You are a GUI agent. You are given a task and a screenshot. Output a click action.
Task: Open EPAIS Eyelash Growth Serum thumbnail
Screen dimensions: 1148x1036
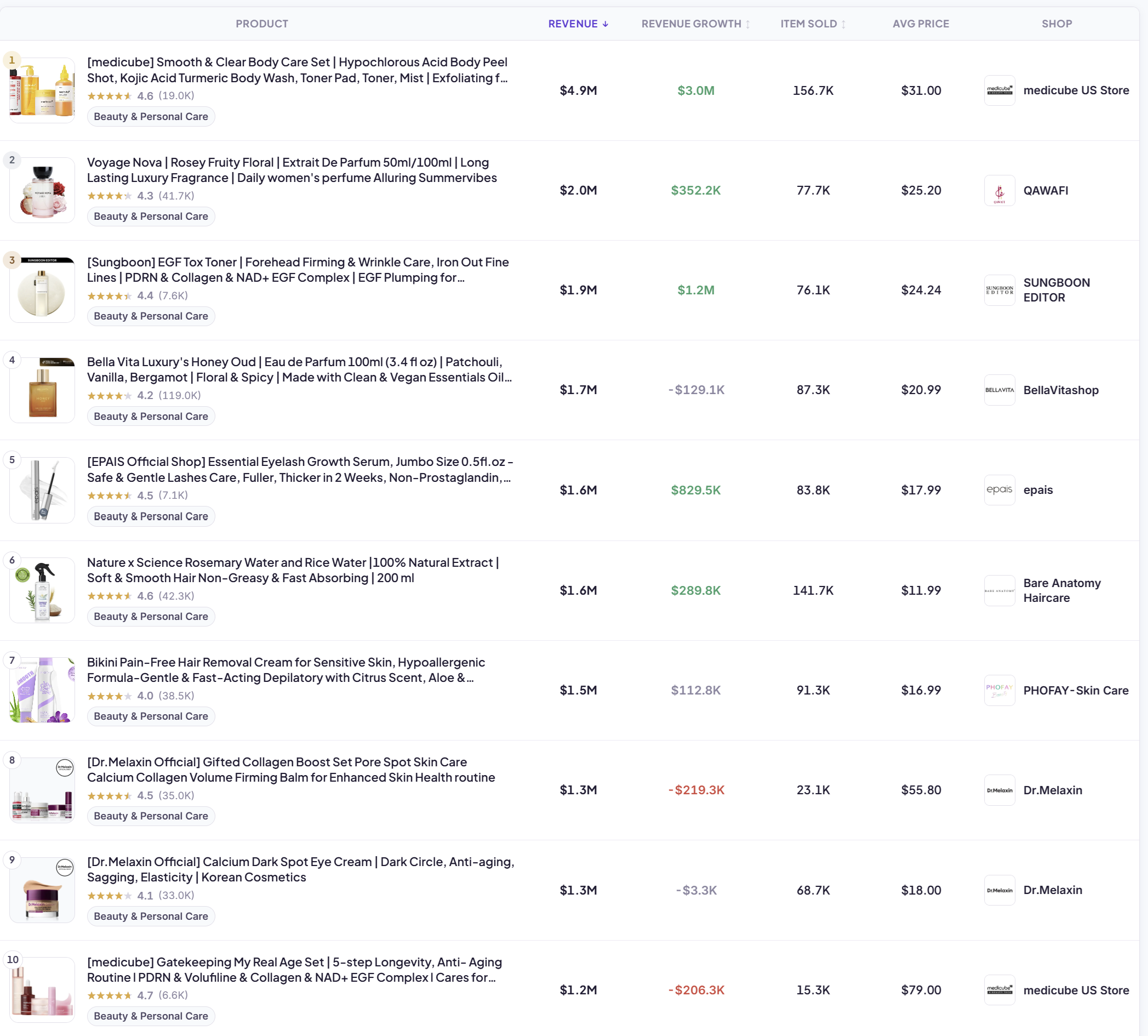pos(42,489)
